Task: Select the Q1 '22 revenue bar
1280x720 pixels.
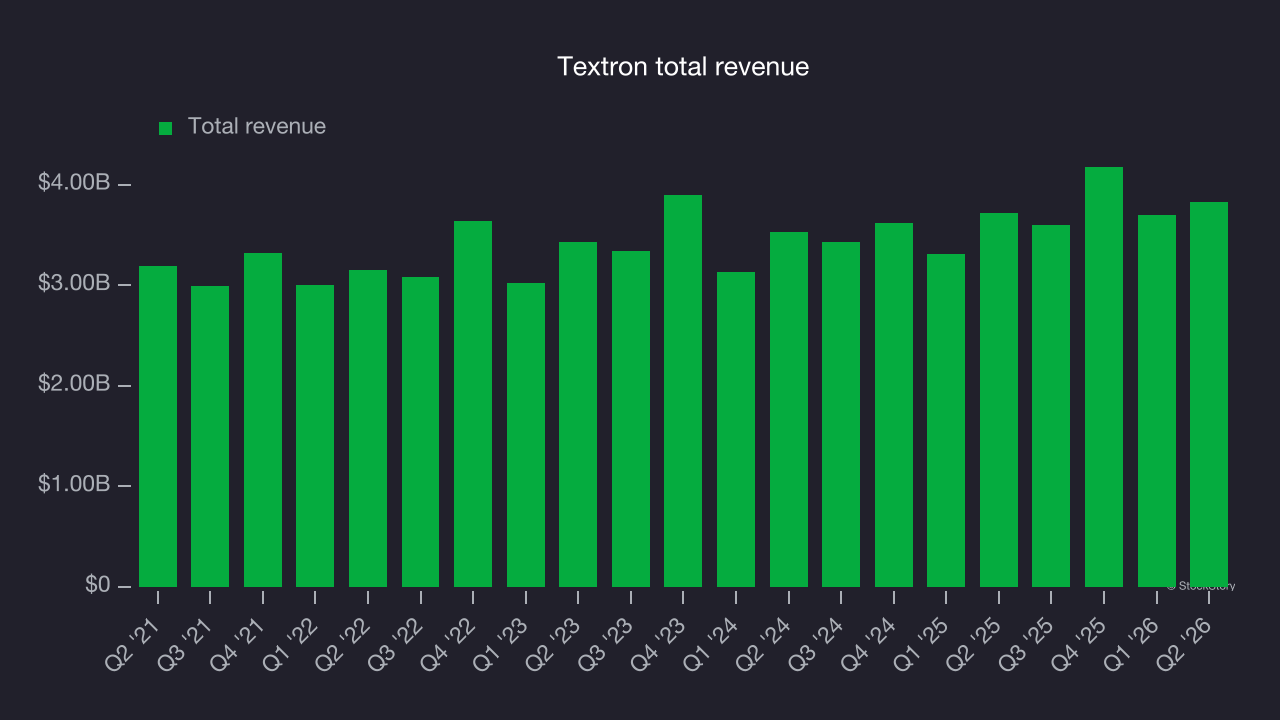Action: click(315, 436)
